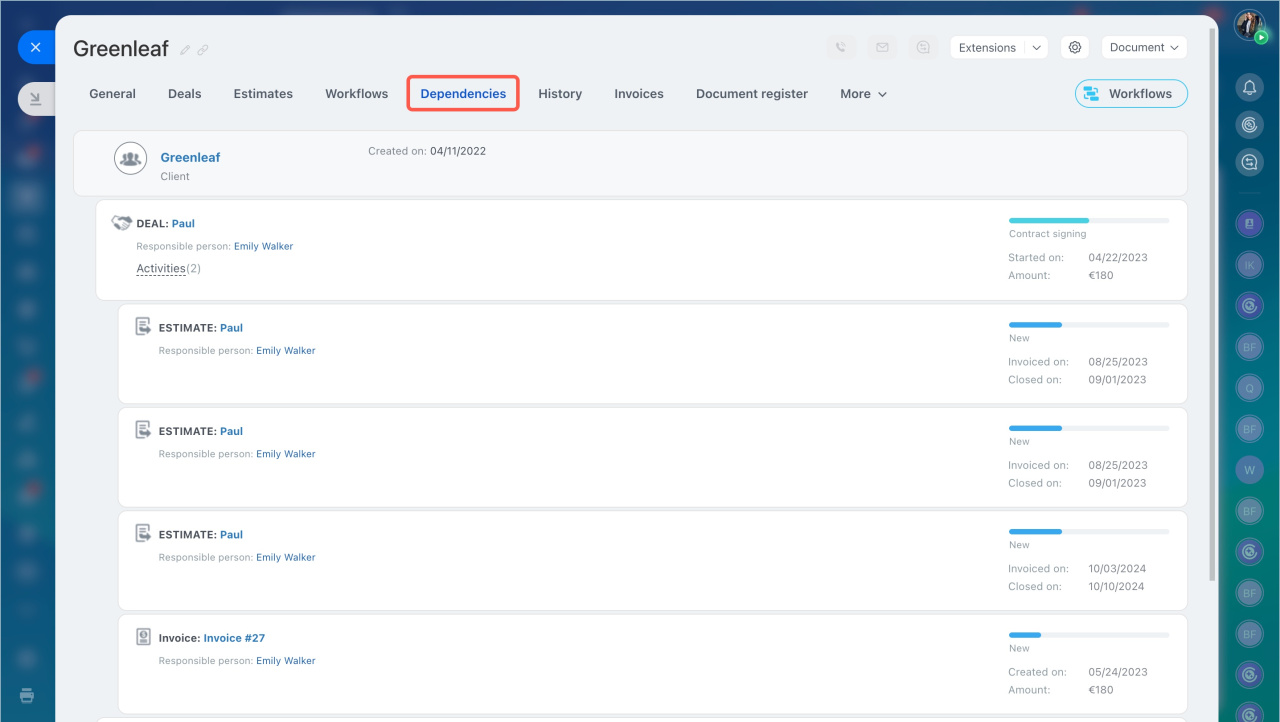
Task: Open the Document register tab
Action: point(752,94)
